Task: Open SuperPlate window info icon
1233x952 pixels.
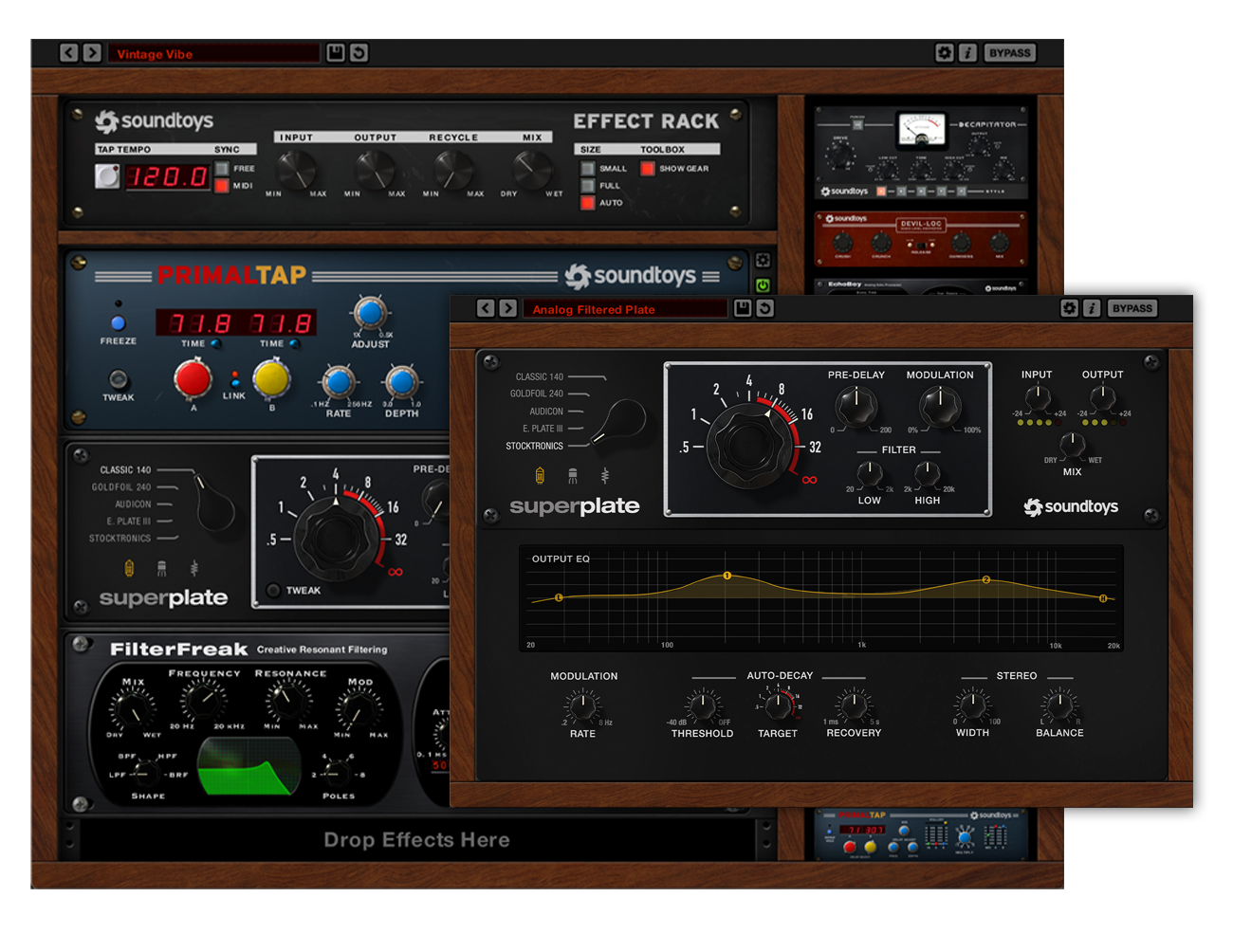Action: pos(1092,308)
